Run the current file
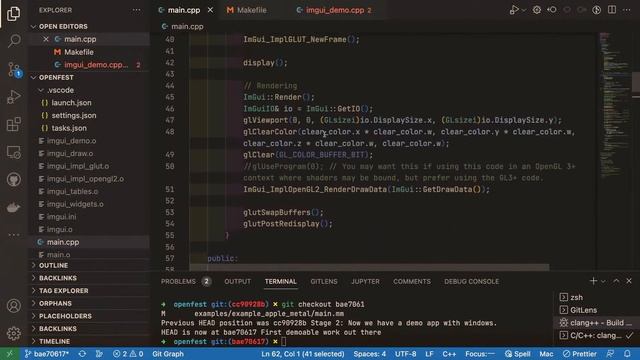This screenshot has width=640, height=360. pyautogui.click(x=513, y=10)
